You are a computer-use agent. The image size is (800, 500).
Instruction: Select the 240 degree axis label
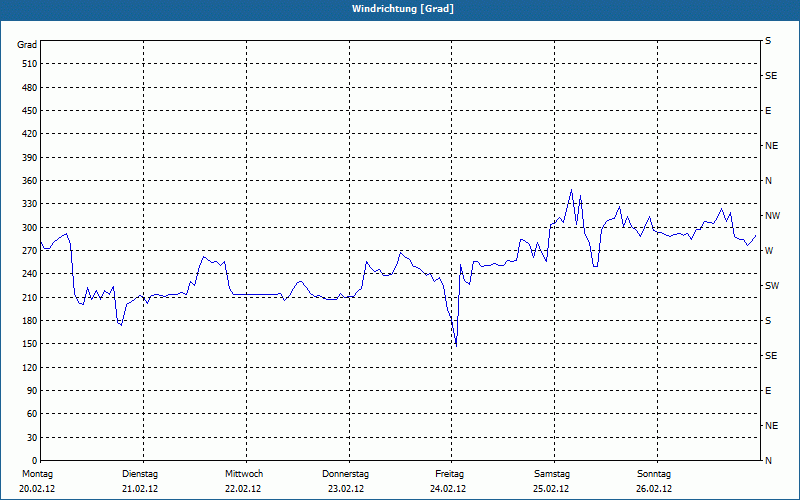(30, 274)
